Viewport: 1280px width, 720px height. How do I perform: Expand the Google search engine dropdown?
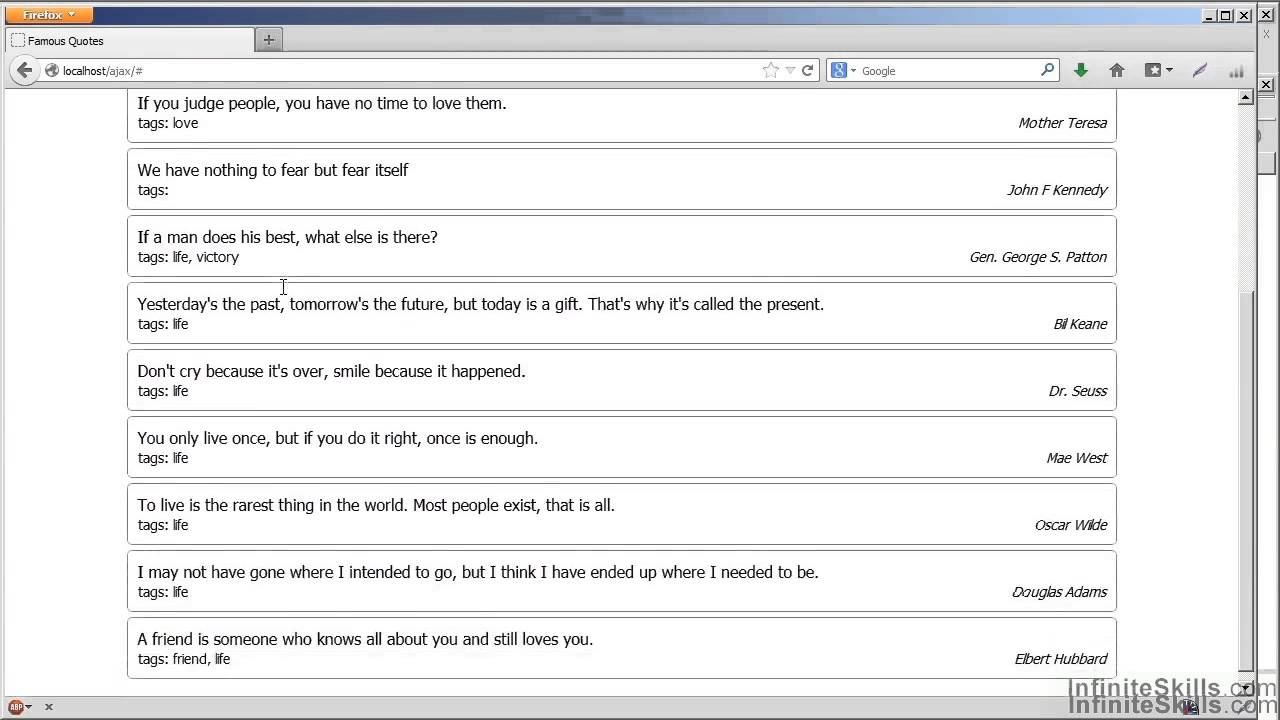(843, 70)
